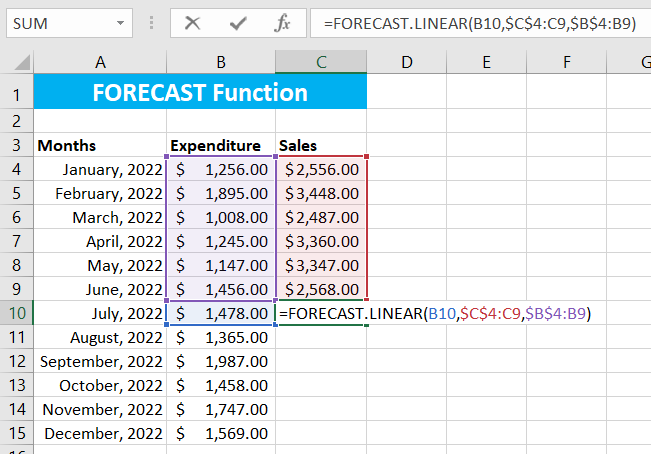Select the Sales header cell

(x=321, y=145)
